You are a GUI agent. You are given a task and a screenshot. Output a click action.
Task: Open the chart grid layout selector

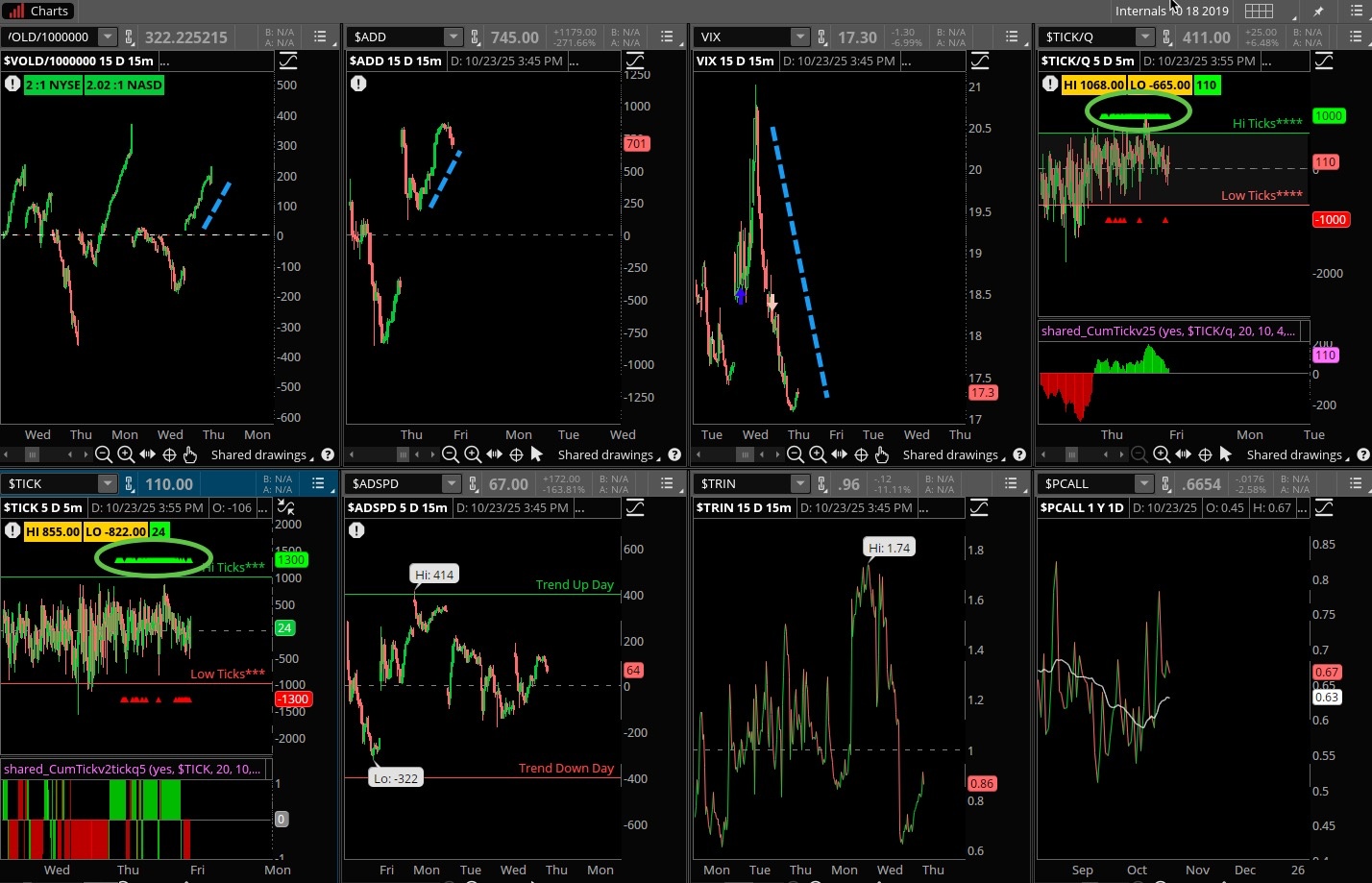tap(1259, 12)
